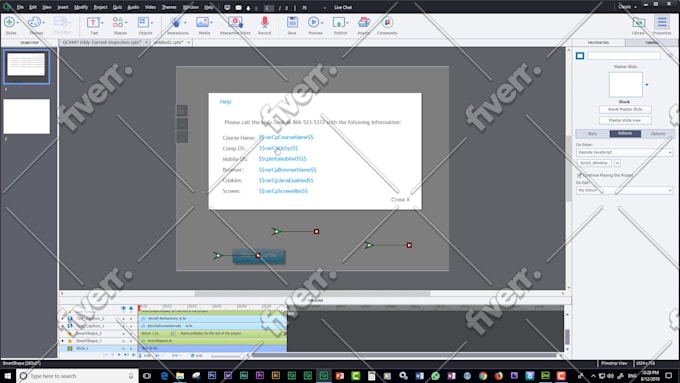Toggle visibility dot for SmartShape_2 row
Viewport: 680px width, 383px height.
124,334
